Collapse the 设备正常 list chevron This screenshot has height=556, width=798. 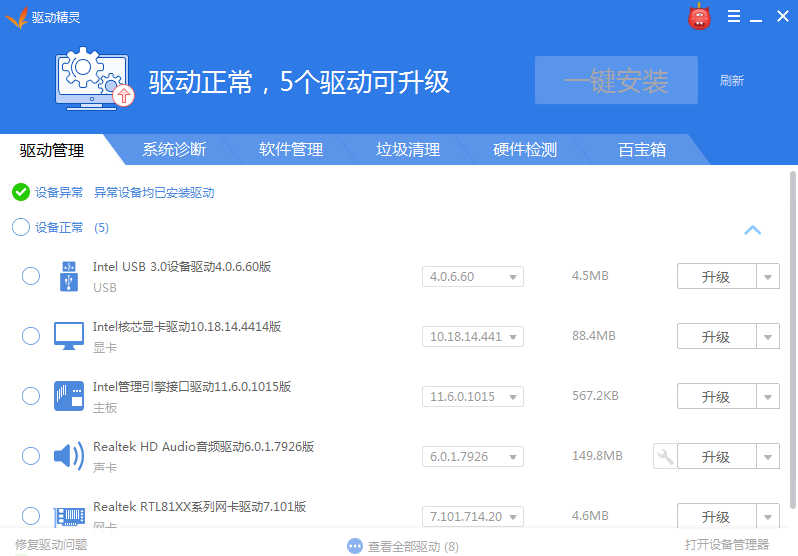tap(753, 230)
